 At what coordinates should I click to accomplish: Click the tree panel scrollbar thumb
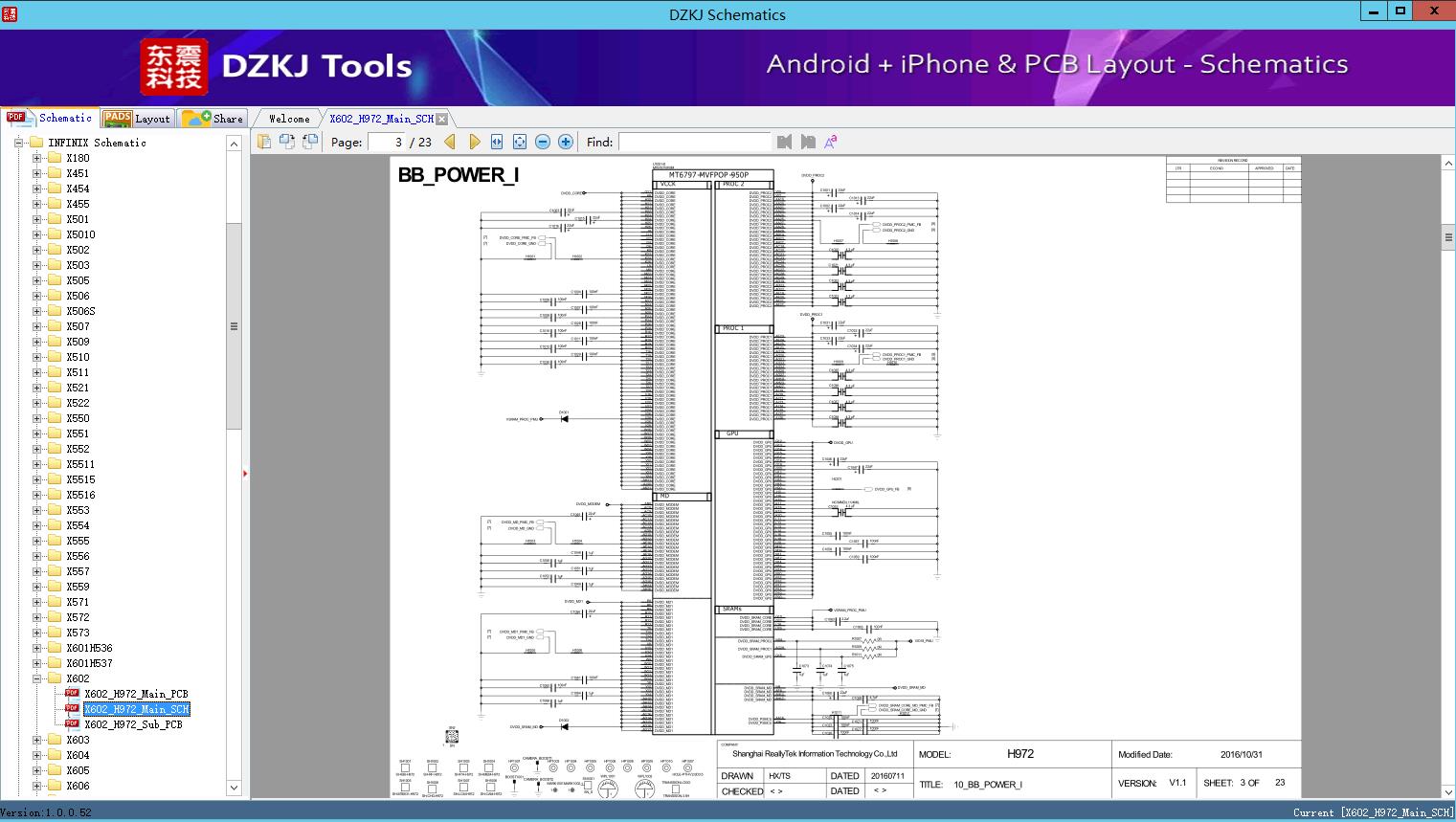coord(234,326)
